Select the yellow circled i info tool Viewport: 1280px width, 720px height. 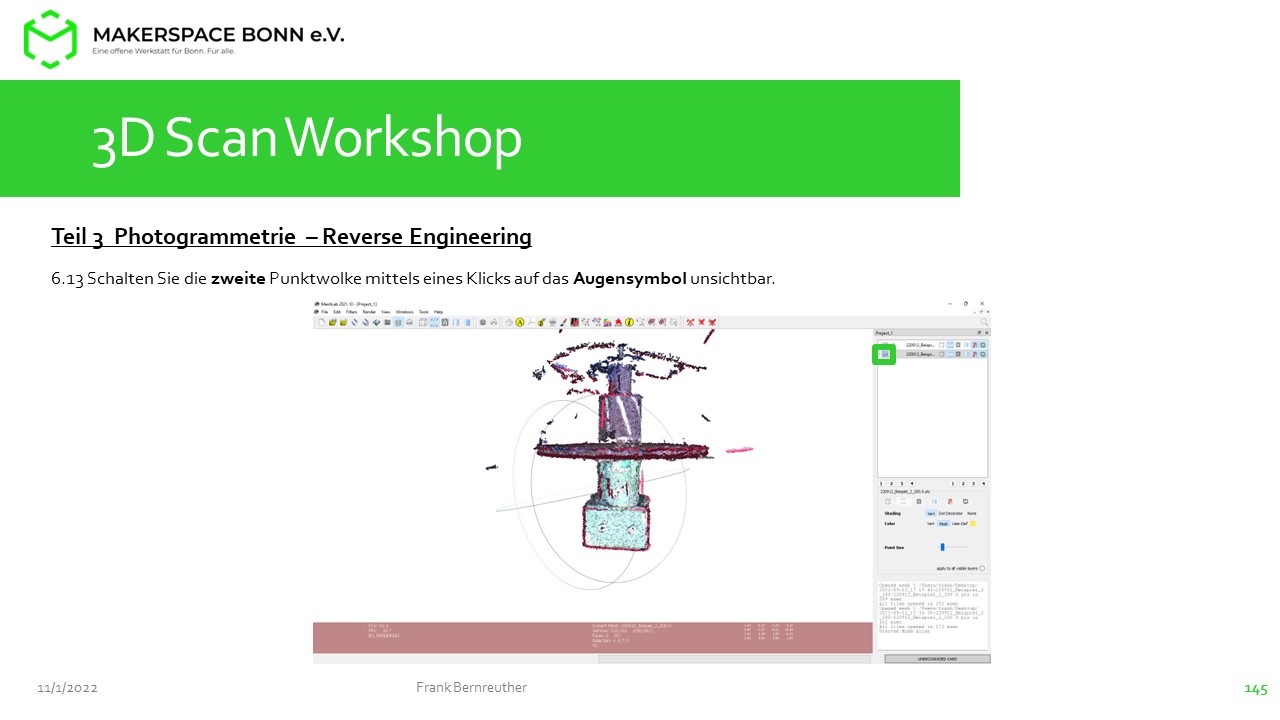click(x=629, y=322)
